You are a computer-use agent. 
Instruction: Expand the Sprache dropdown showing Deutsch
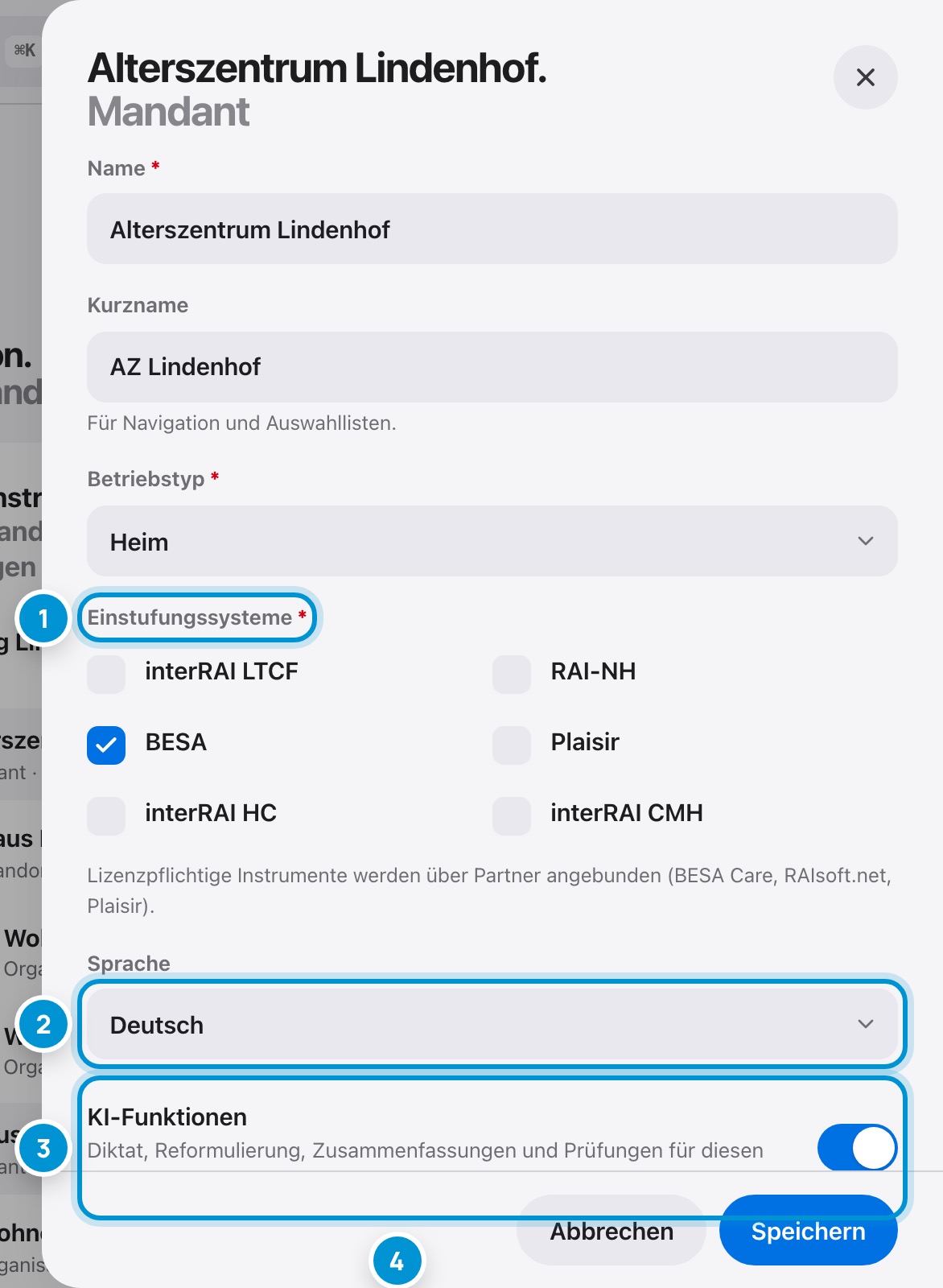(x=492, y=1024)
